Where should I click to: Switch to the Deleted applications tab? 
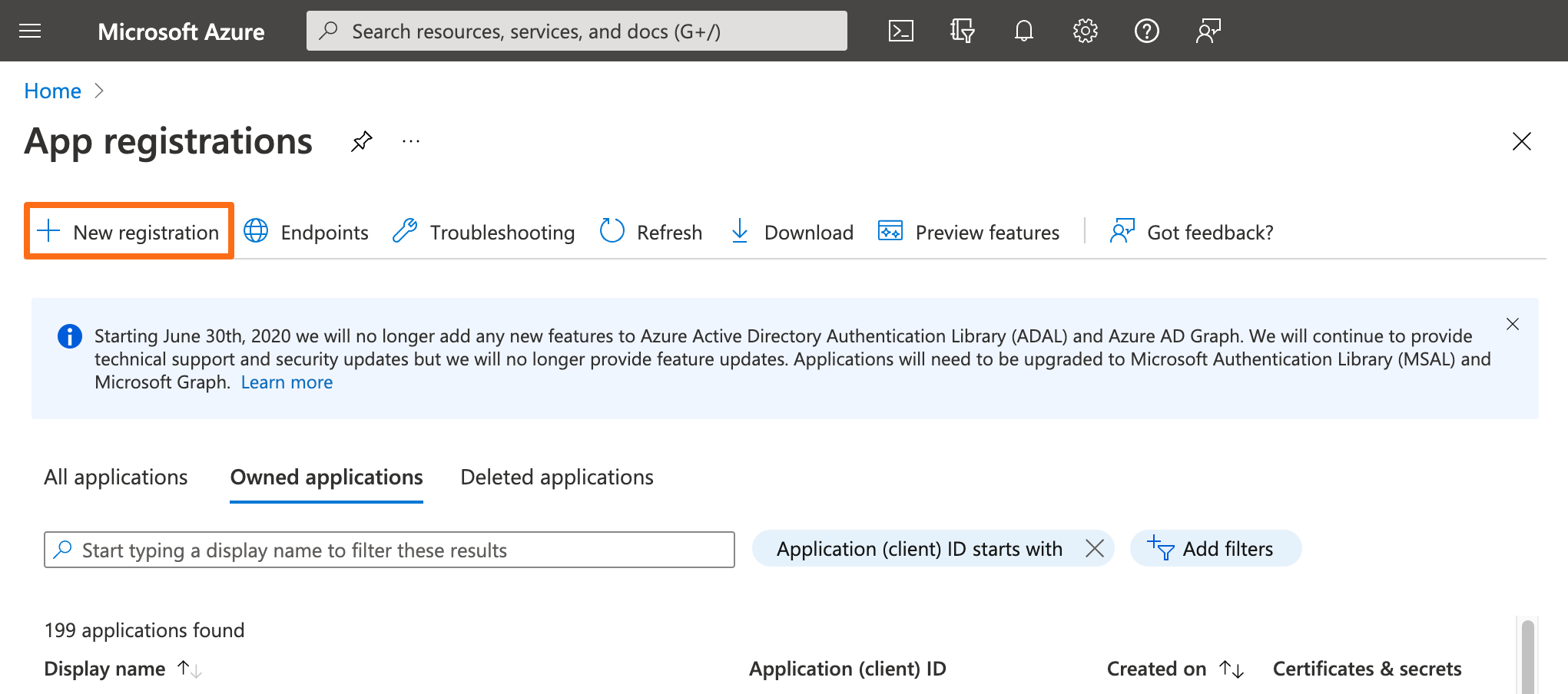pyautogui.click(x=556, y=478)
